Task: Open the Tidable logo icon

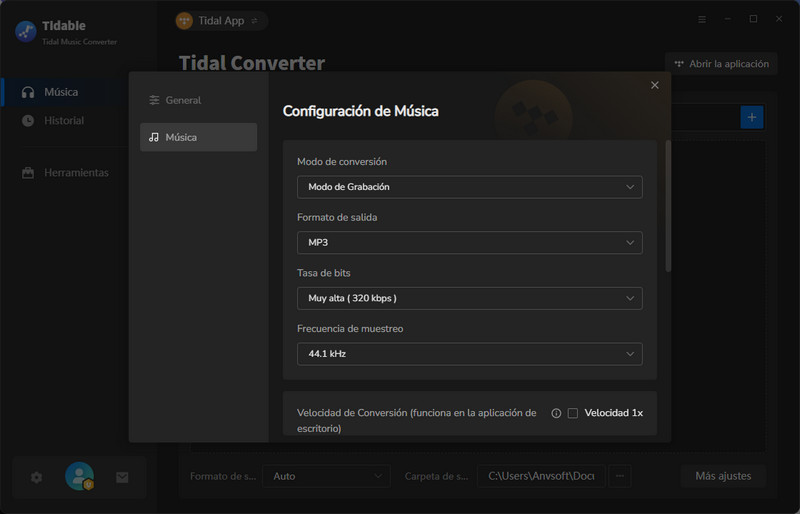Action: point(26,32)
